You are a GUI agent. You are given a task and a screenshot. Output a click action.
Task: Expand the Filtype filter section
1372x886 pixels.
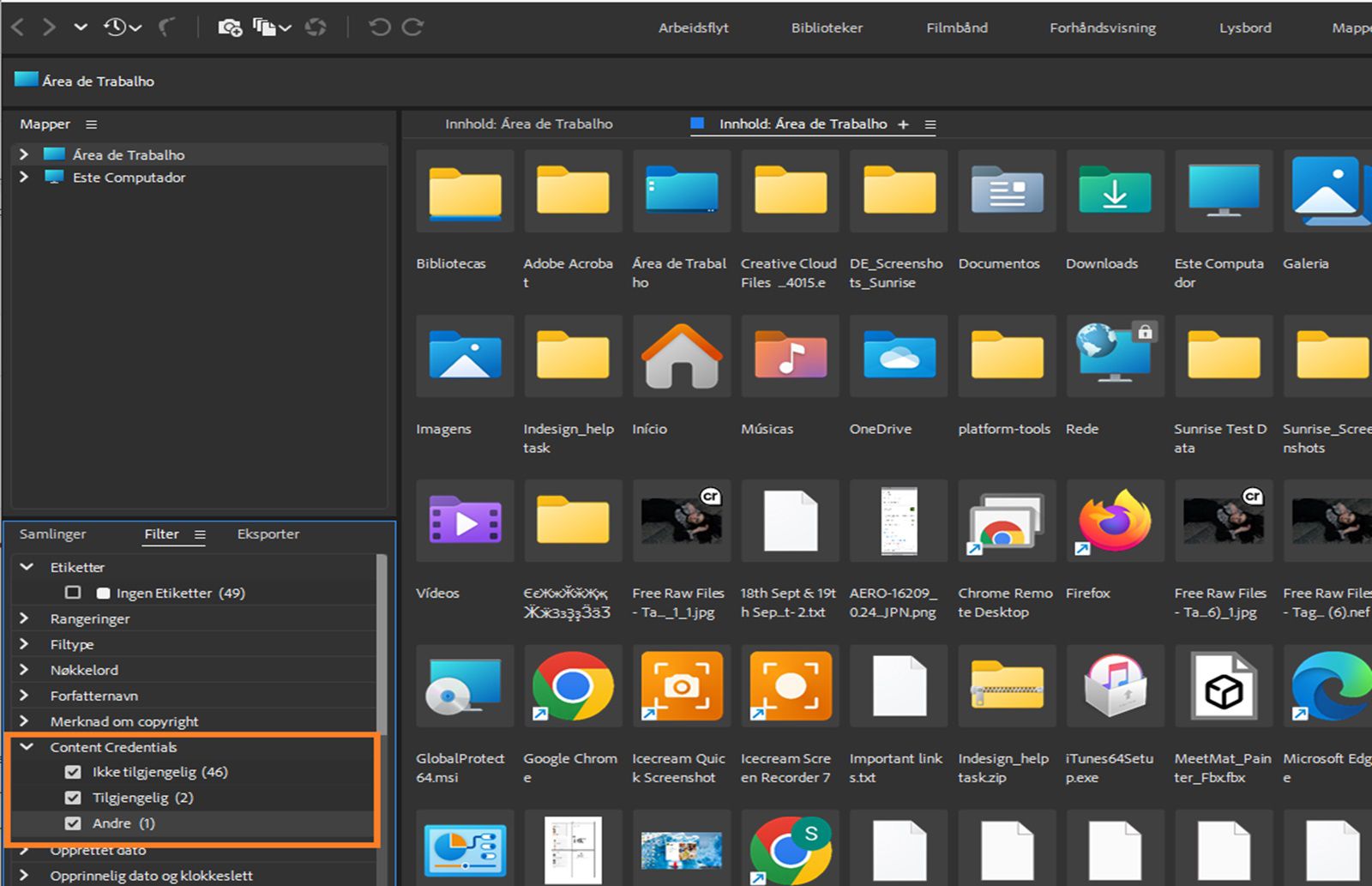tap(24, 644)
